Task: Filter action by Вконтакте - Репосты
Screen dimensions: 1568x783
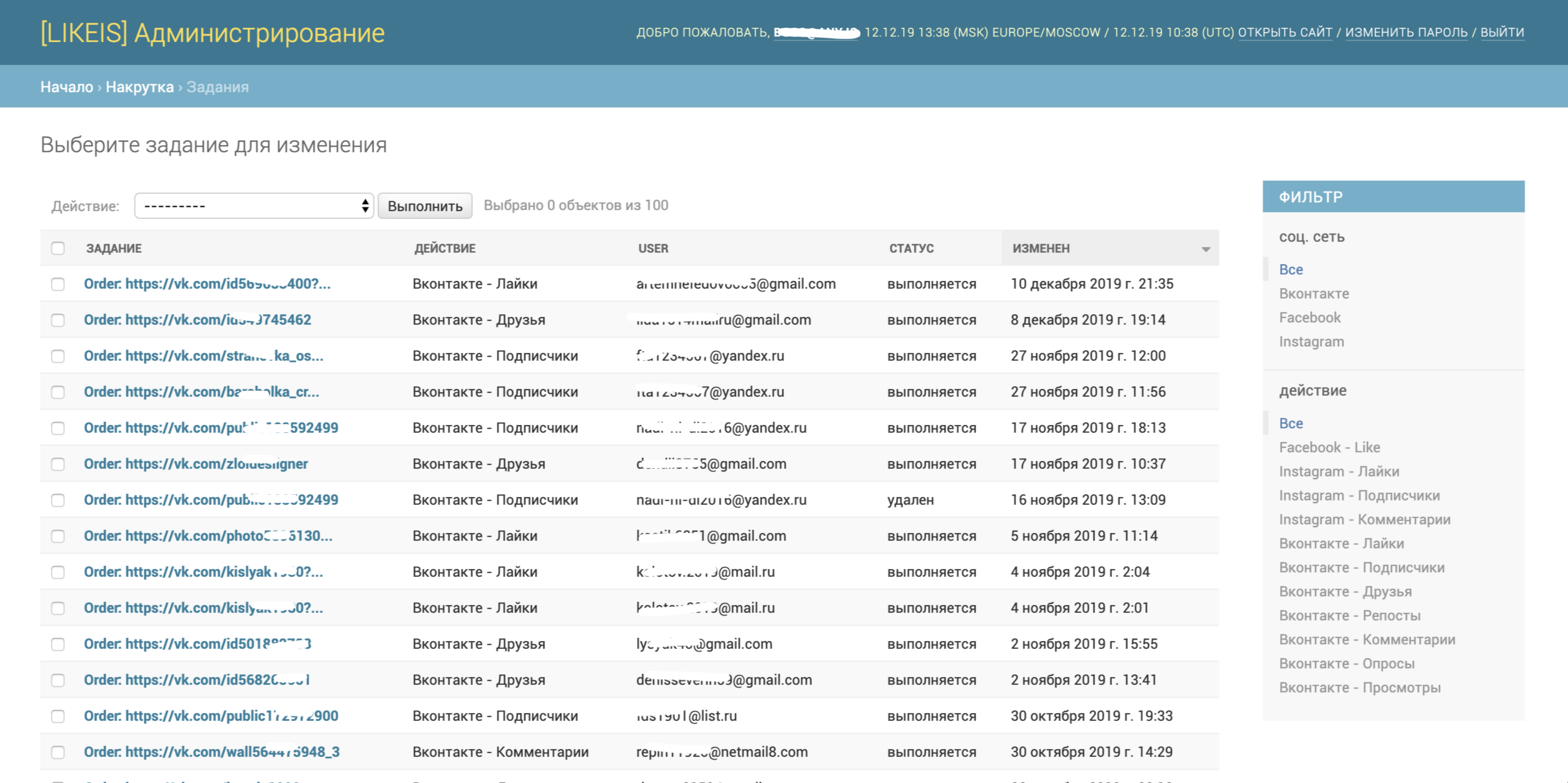Action: tap(1350, 615)
